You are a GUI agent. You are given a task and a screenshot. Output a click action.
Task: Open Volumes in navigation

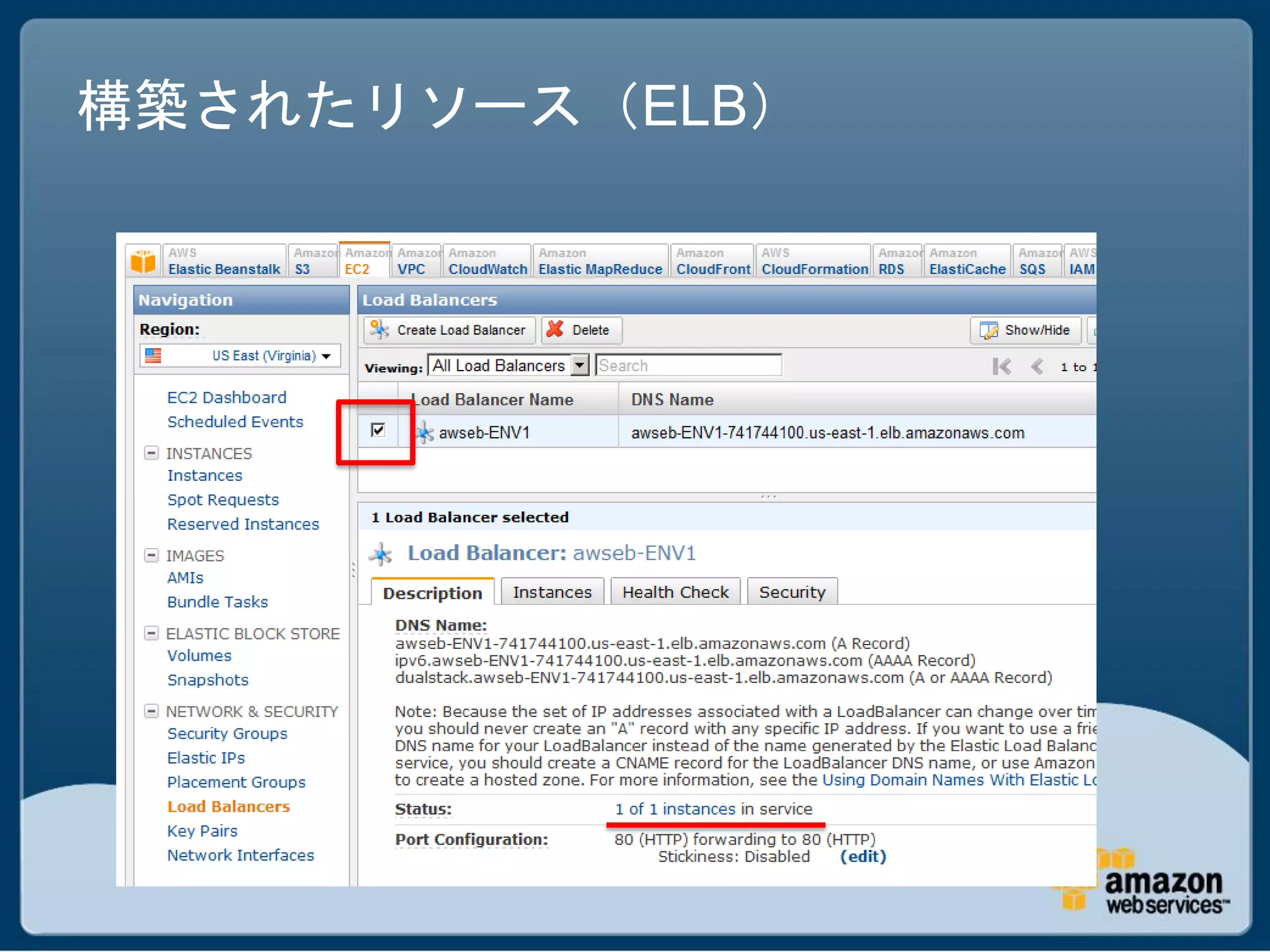[x=199, y=655]
